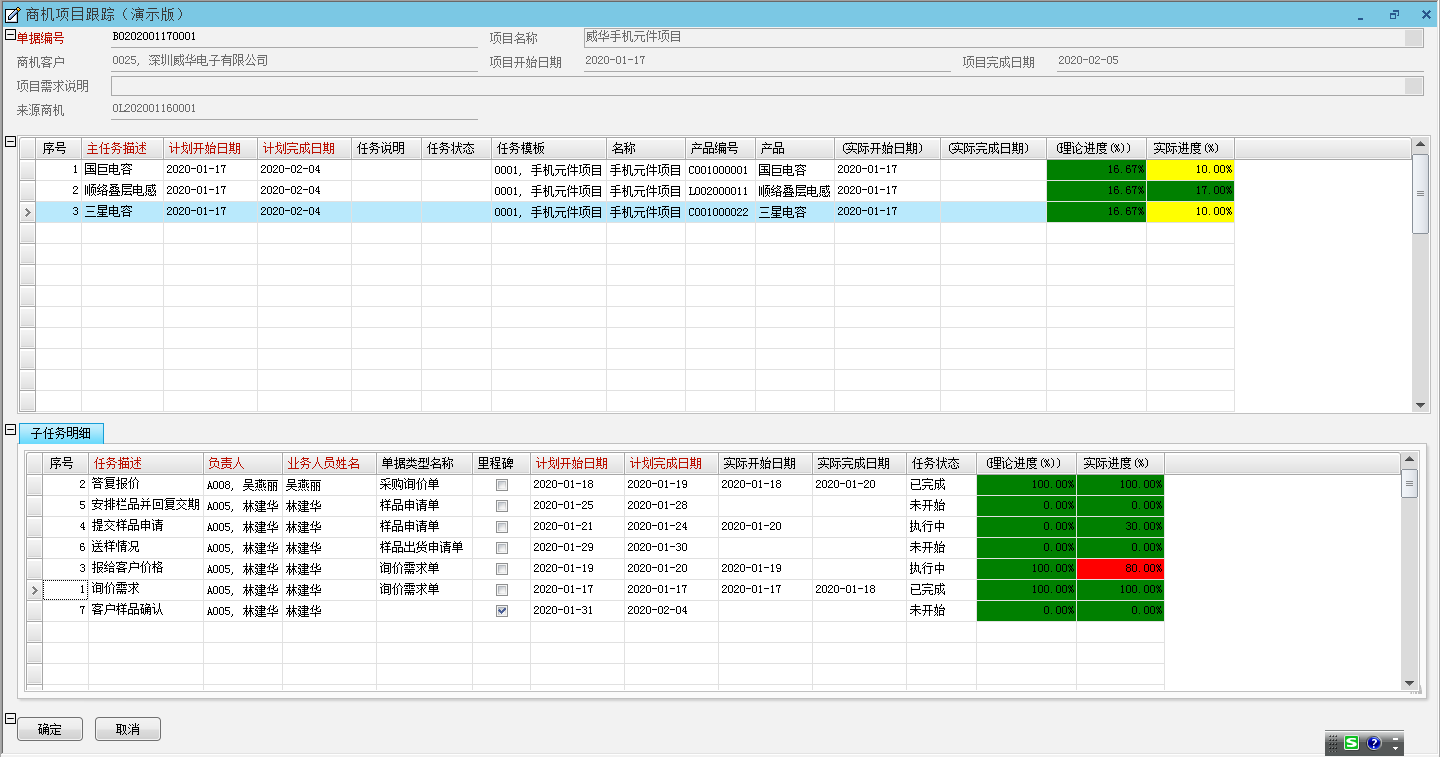Click the dotted grip handle of the language bar

1333,743
